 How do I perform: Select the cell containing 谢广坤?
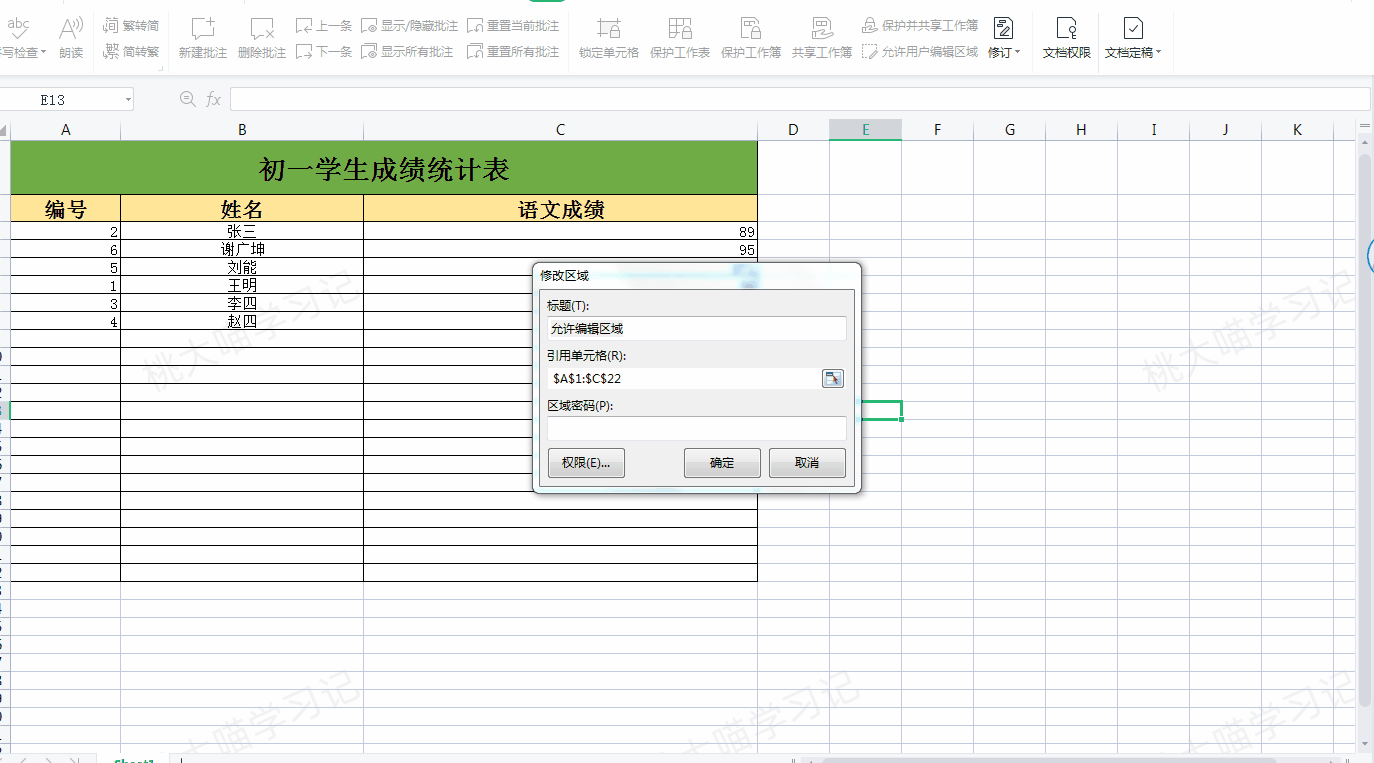(x=242, y=249)
